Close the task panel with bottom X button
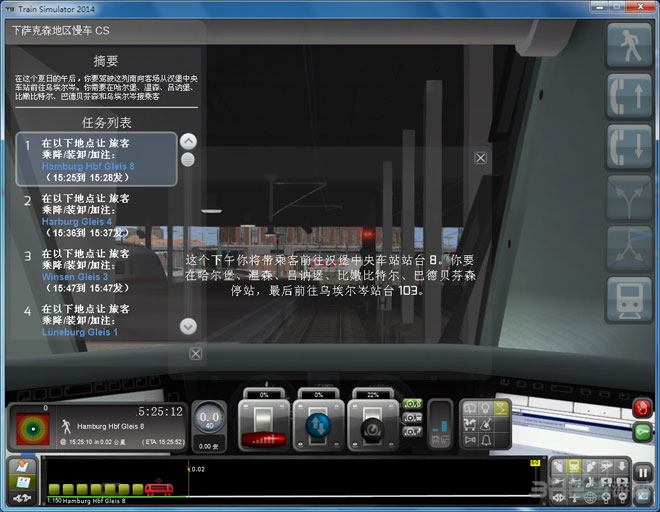The height and width of the screenshot is (512, 660). point(195,353)
